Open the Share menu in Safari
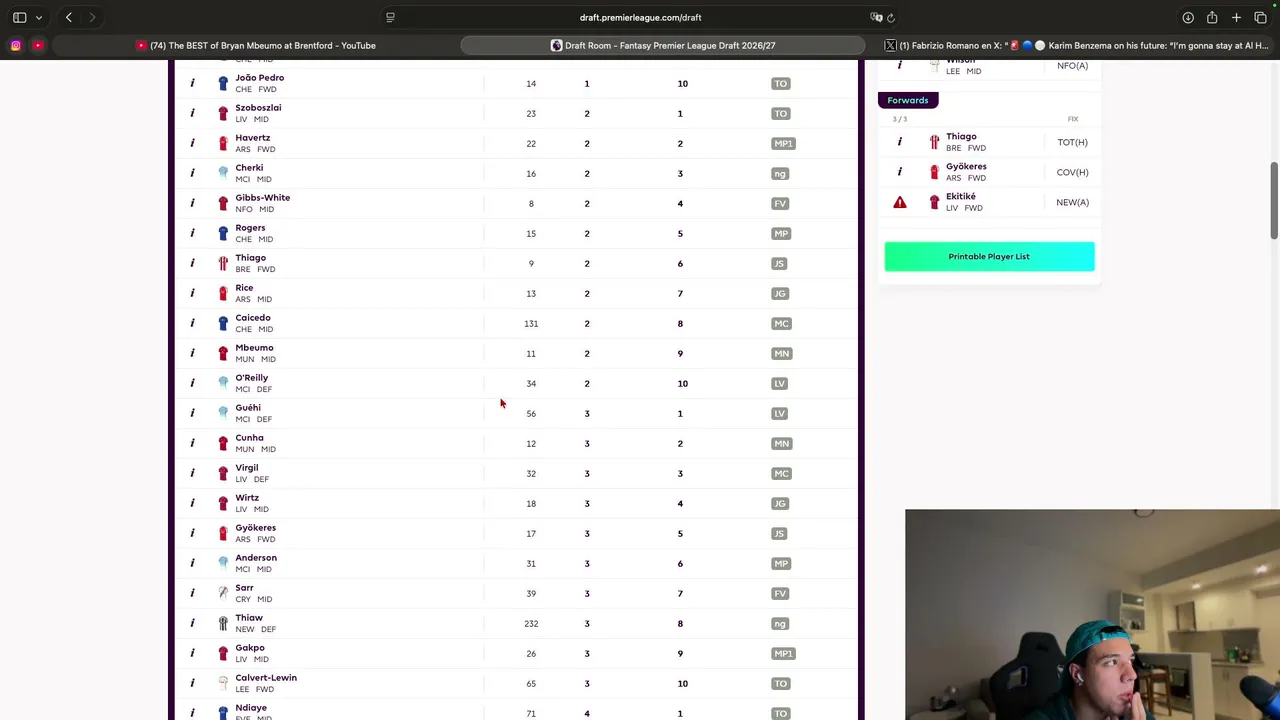1280x720 pixels. [x=1212, y=17]
